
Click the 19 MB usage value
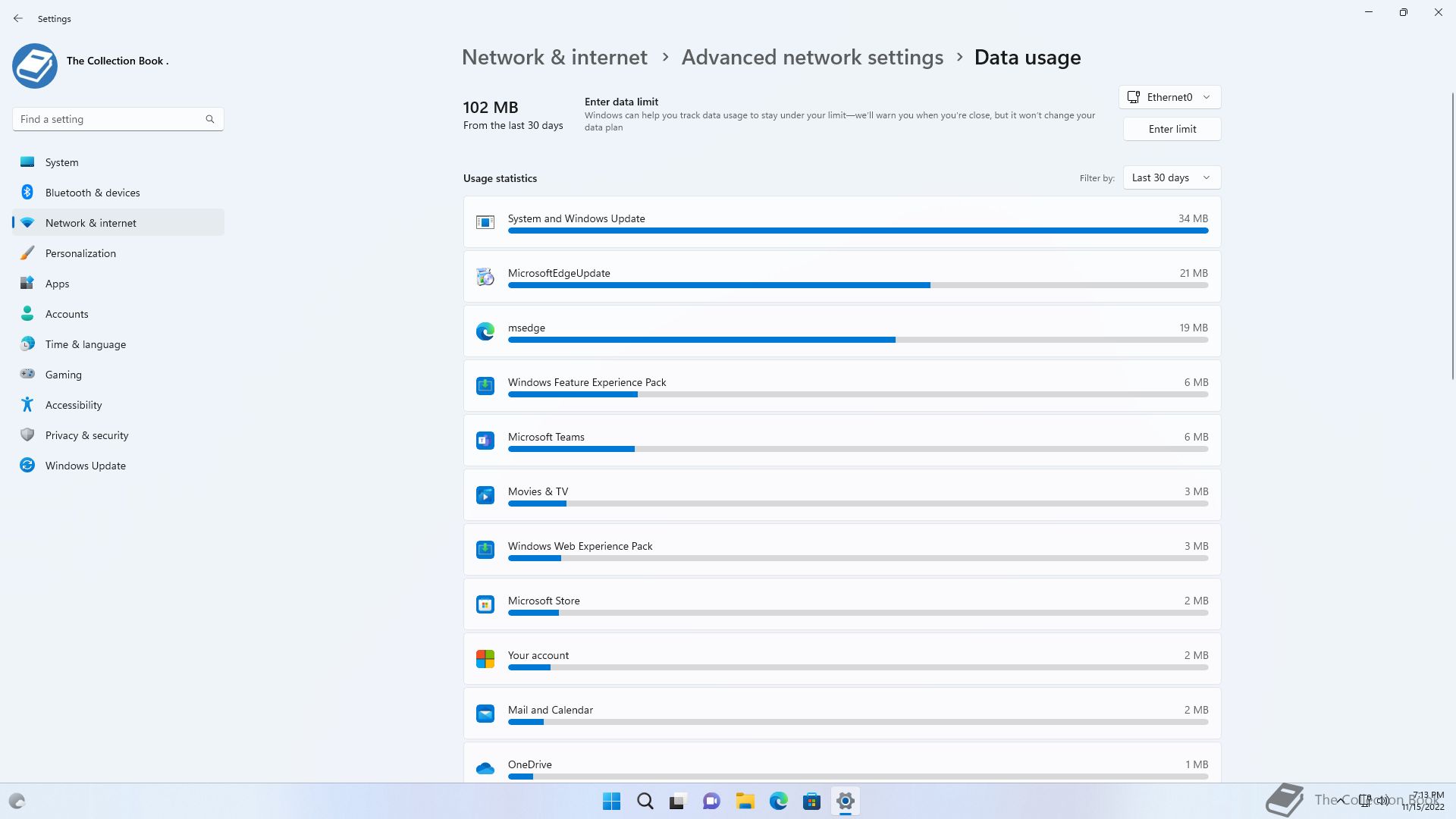[x=1194, y=328]
